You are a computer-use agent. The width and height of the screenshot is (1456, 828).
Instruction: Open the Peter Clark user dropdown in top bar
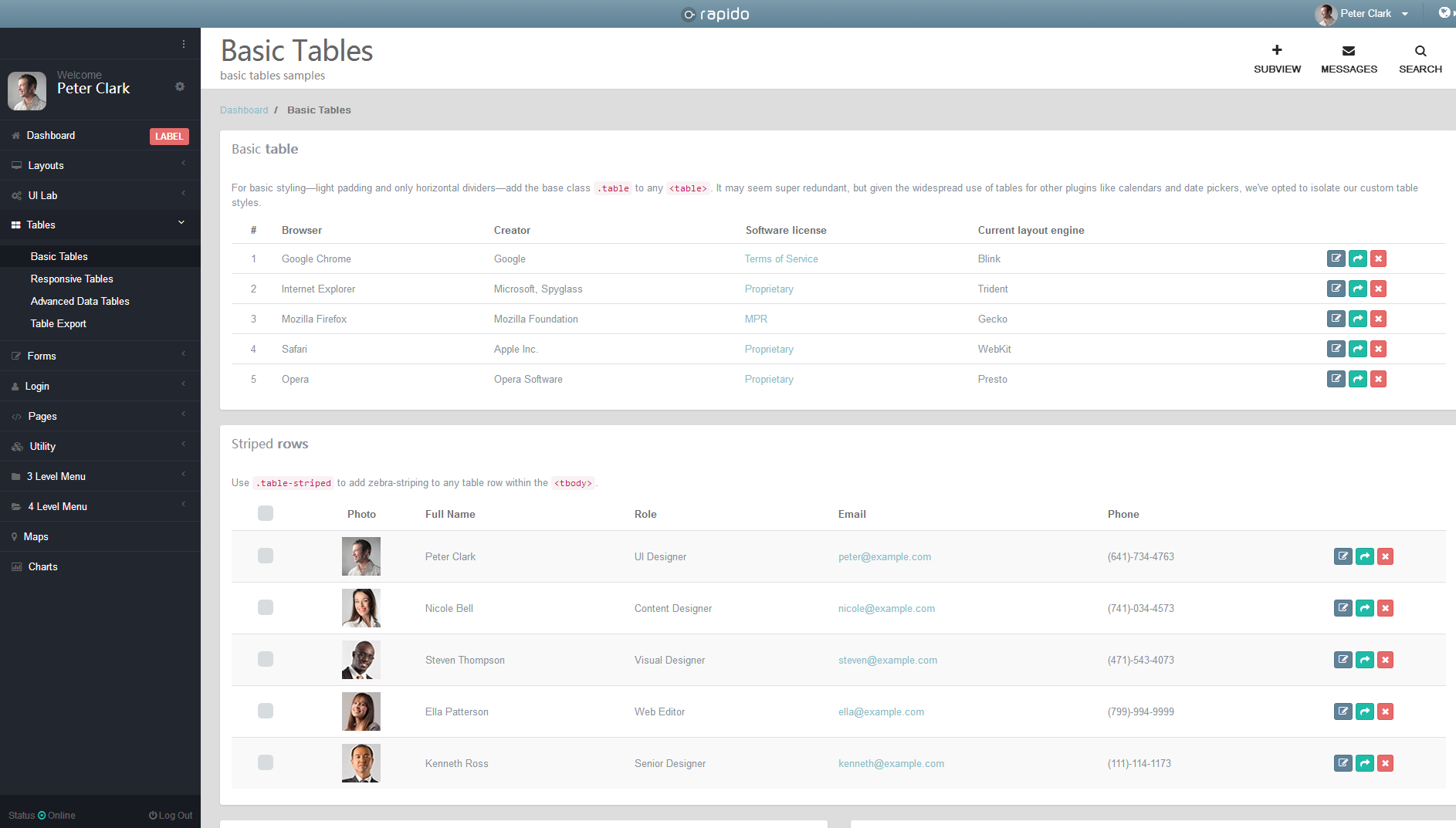point(1363,14)
